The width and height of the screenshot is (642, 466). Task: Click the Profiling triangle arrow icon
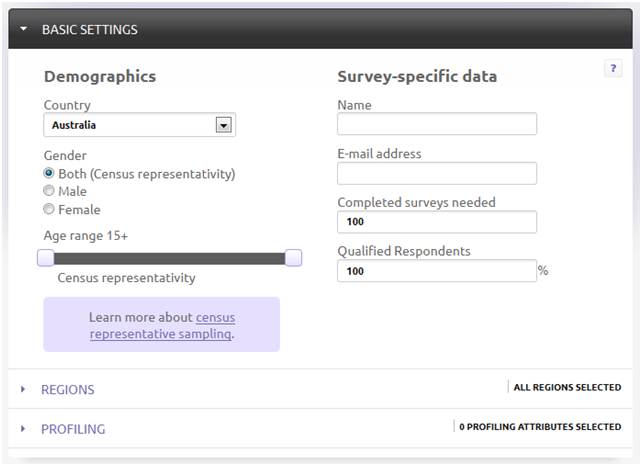(x=23, y=429)
